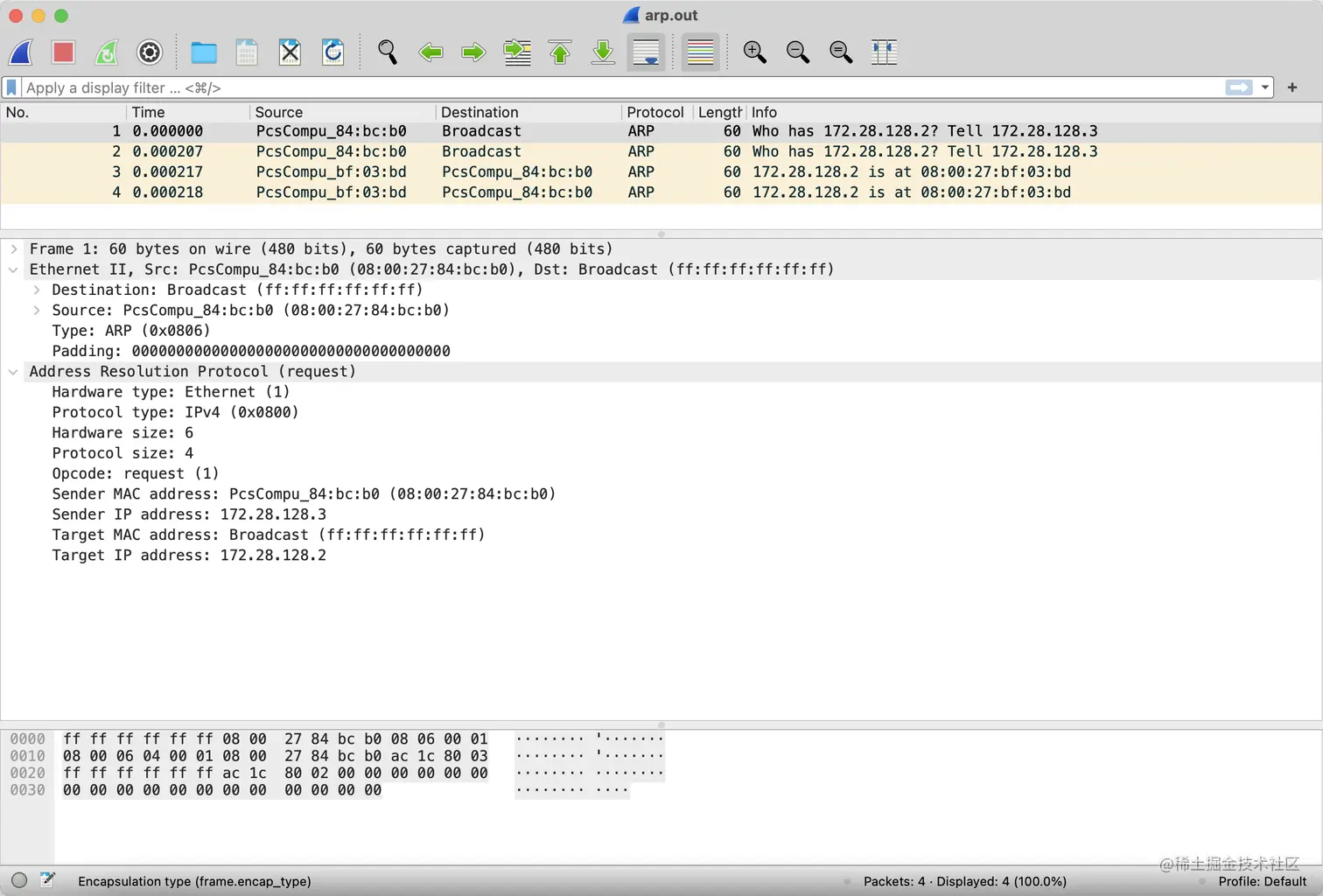The image size is (1323, 896).
Task: Go forward in packet history
Action: tap(473, 52)
